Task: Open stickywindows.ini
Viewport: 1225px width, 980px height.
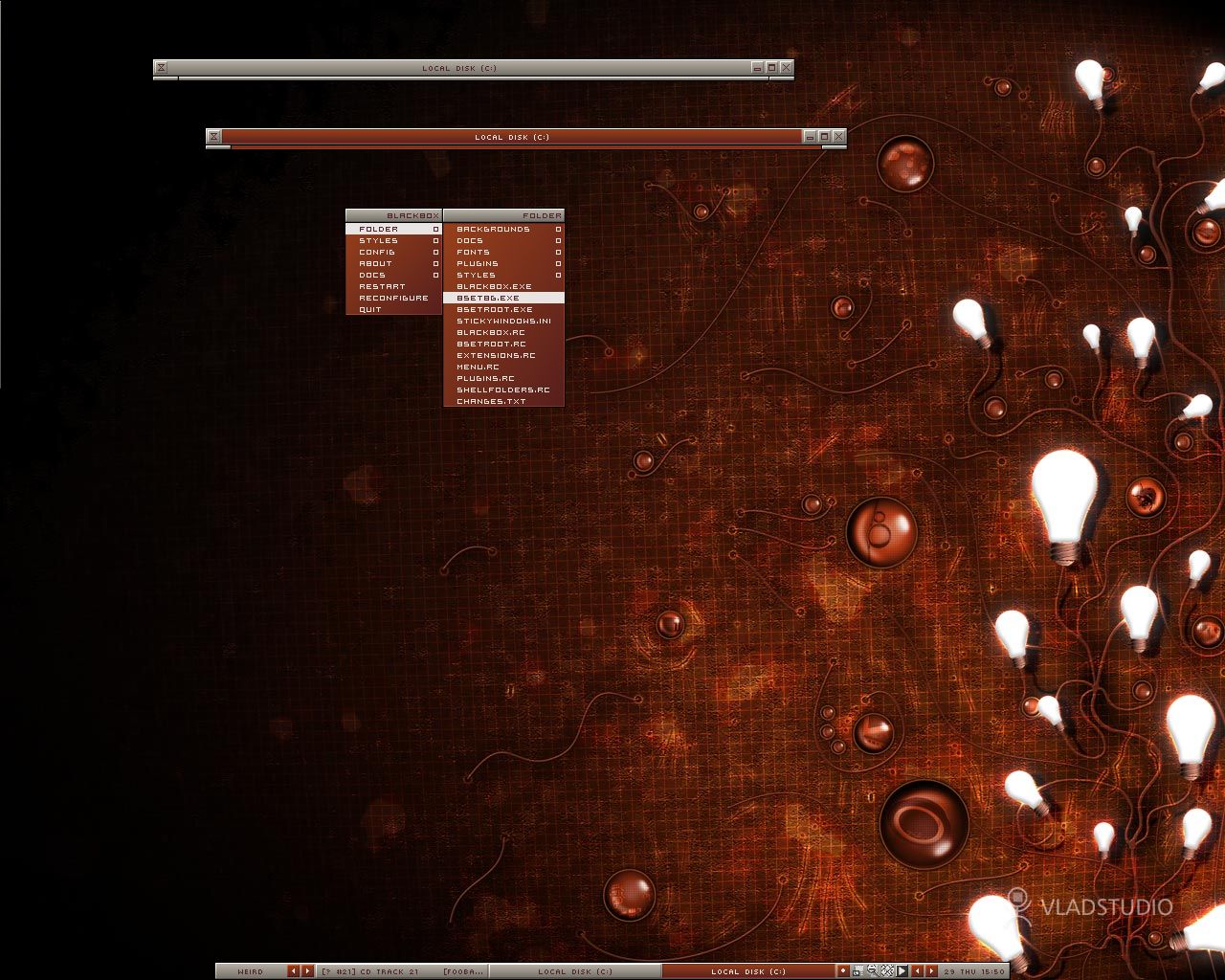Action: coord(503,321)
